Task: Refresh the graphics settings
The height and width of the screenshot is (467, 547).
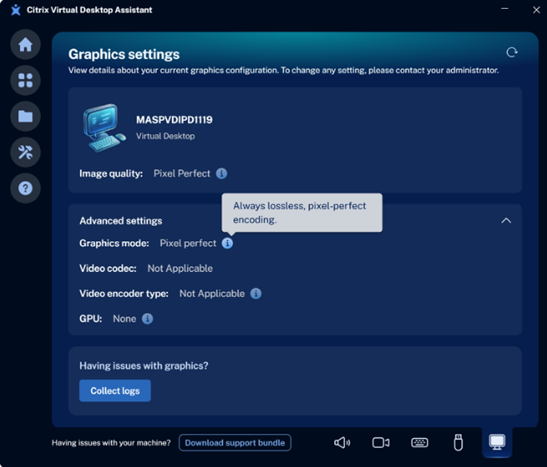Action: [x=512, y=52]
